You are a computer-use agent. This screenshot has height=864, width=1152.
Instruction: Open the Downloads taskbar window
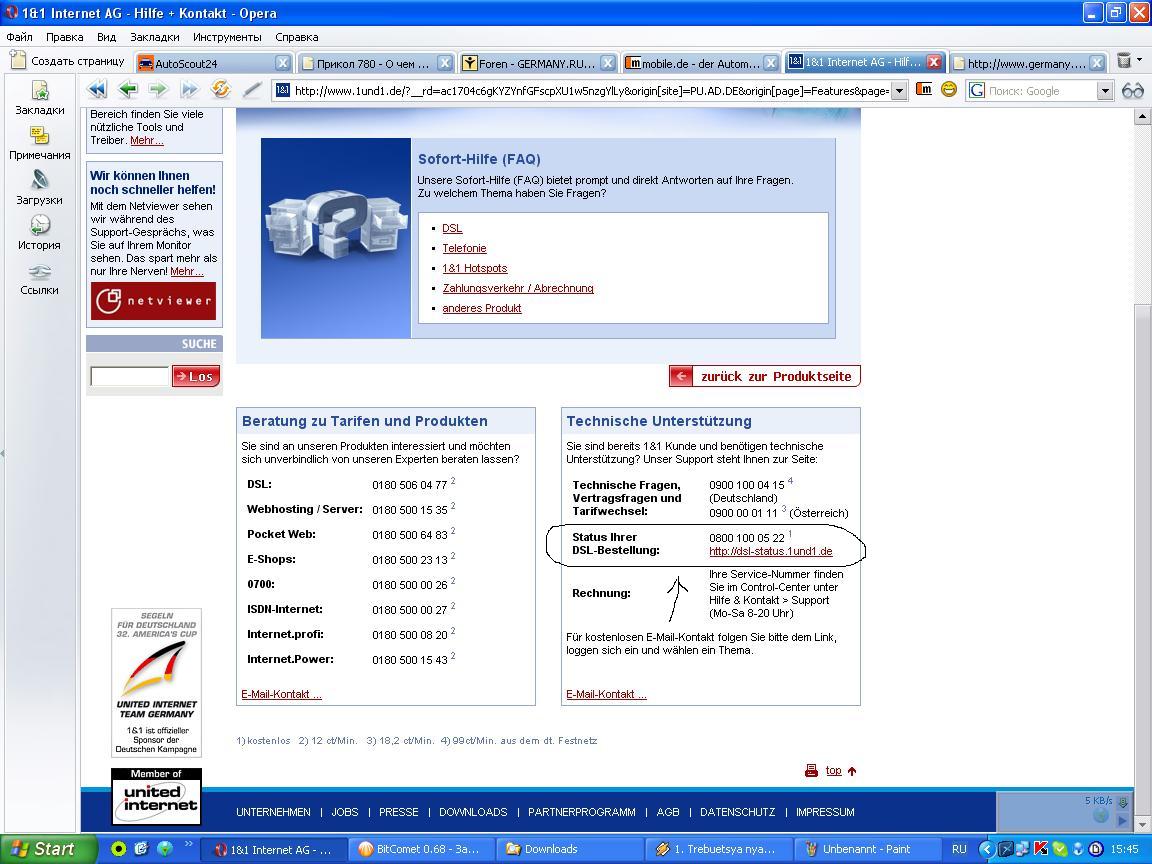pyautogui.click(x=568, y=849)
